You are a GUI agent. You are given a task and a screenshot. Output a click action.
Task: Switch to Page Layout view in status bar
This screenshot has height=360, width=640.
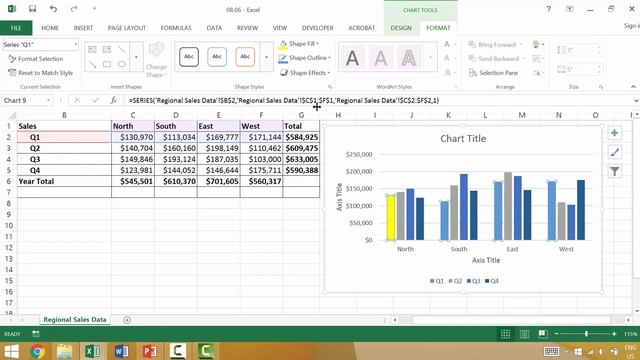pyautogui.click(x=524, y=334)
